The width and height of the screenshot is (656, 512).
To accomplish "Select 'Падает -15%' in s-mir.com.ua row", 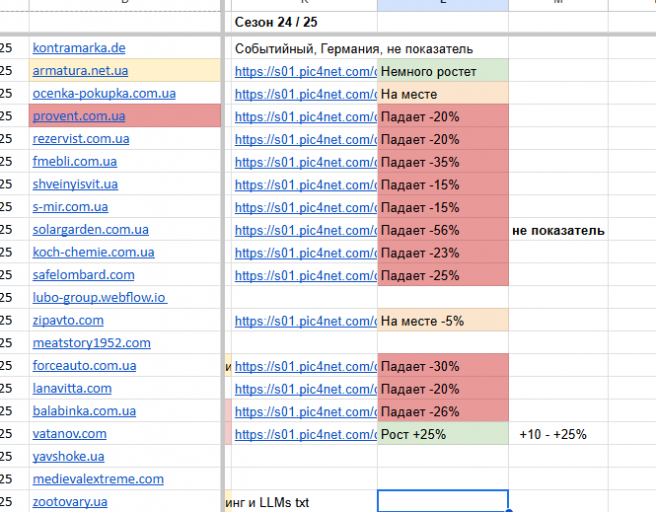I will 443,206.
